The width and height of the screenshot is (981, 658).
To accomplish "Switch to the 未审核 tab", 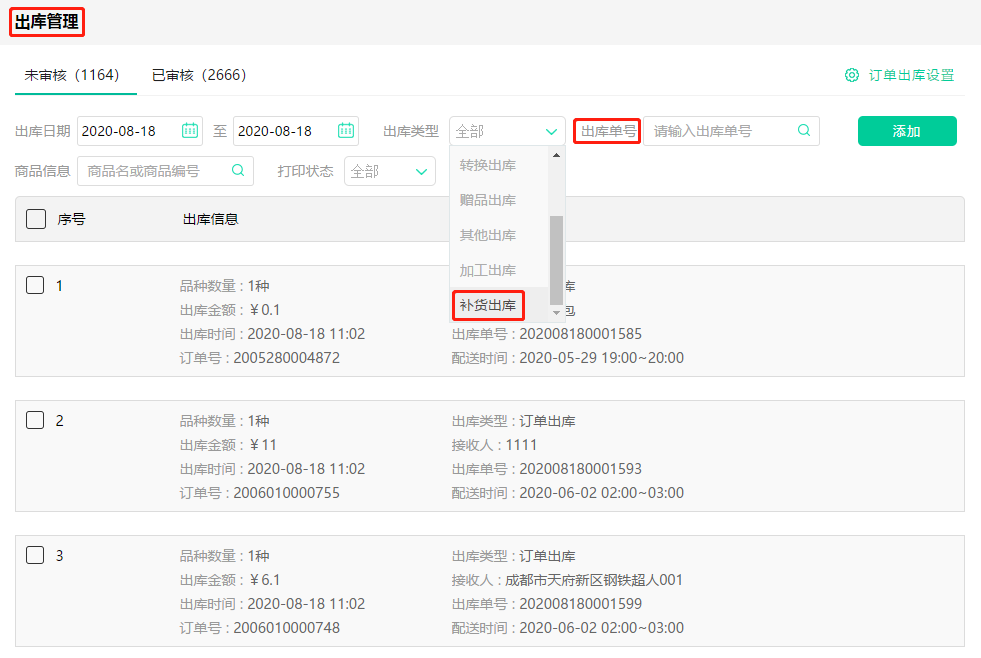I will (x=76, y=75).
